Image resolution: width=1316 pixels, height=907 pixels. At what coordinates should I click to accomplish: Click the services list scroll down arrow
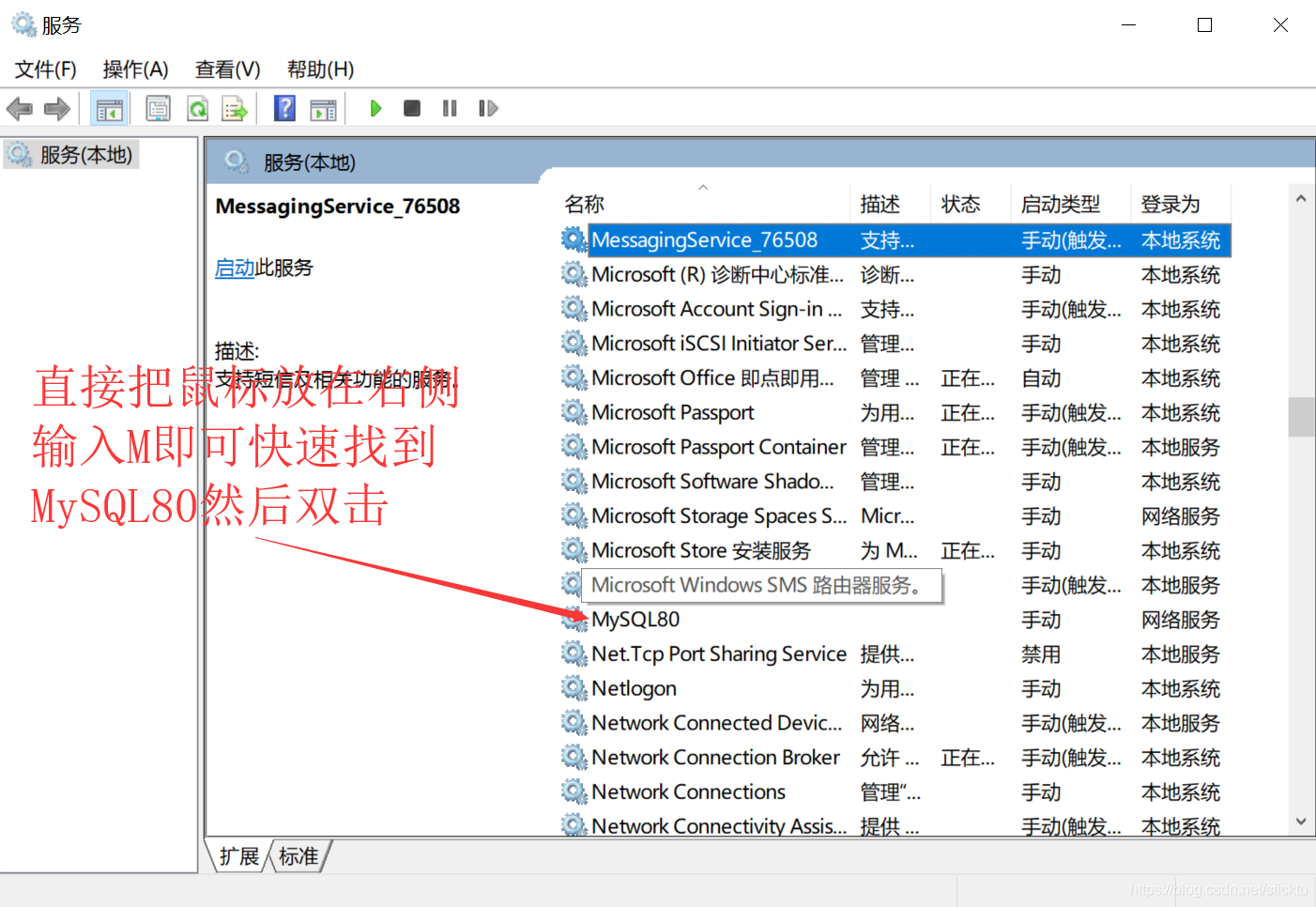[1301, 822]
